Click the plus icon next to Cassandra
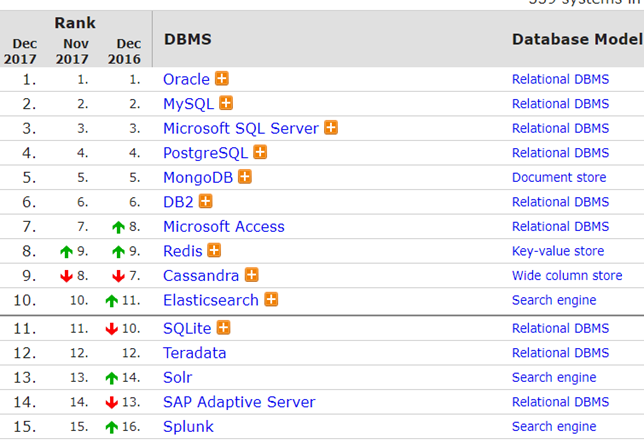Viewport: 644px width, 440px height. (252, 275)
